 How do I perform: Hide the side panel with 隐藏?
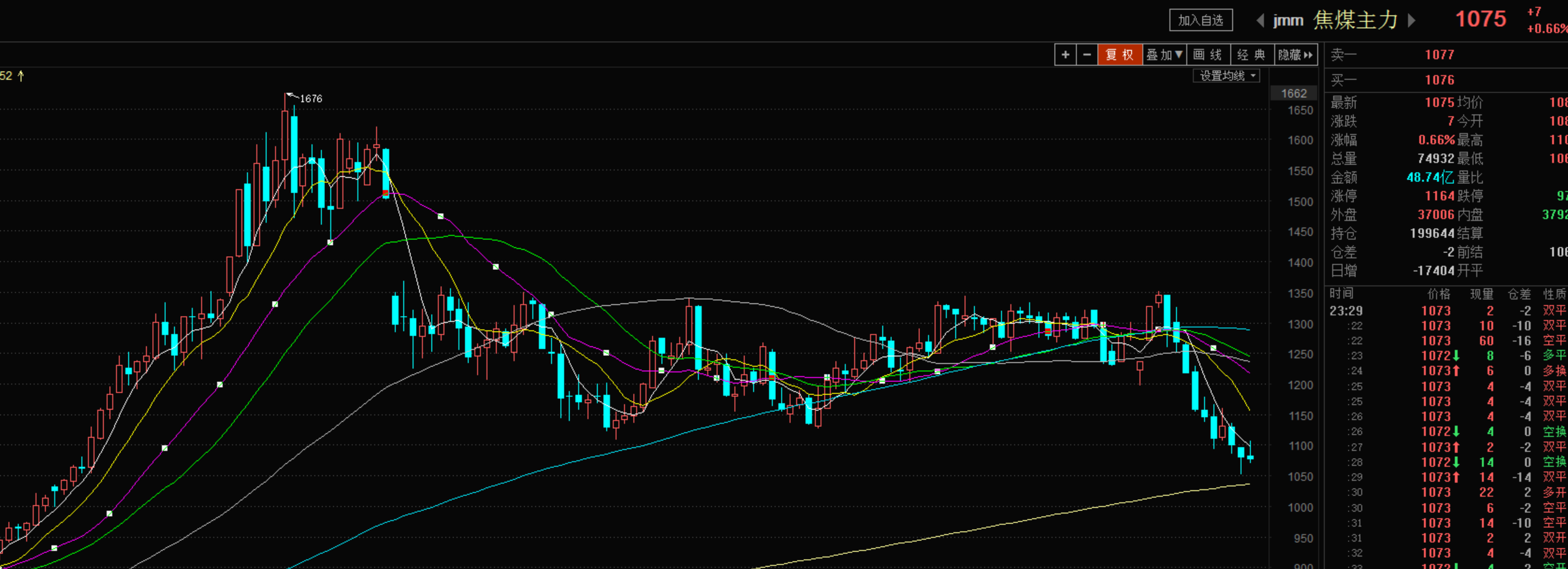pyautogui.click(x=1295, y=55)
